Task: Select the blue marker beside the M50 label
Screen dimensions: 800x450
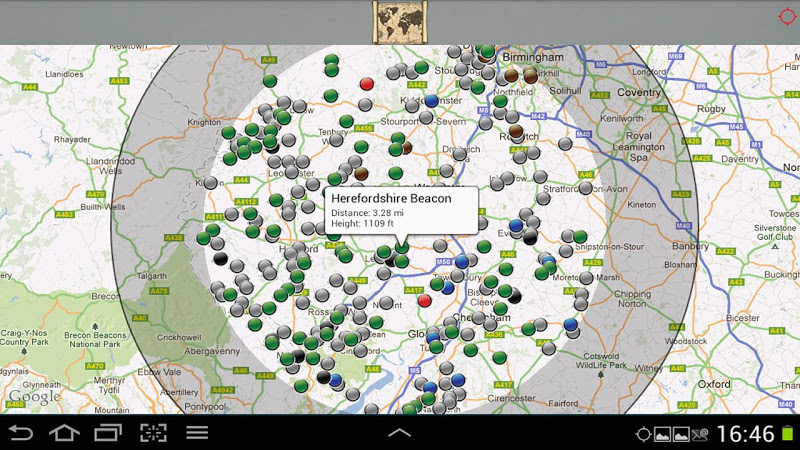Action: point(462,262)
